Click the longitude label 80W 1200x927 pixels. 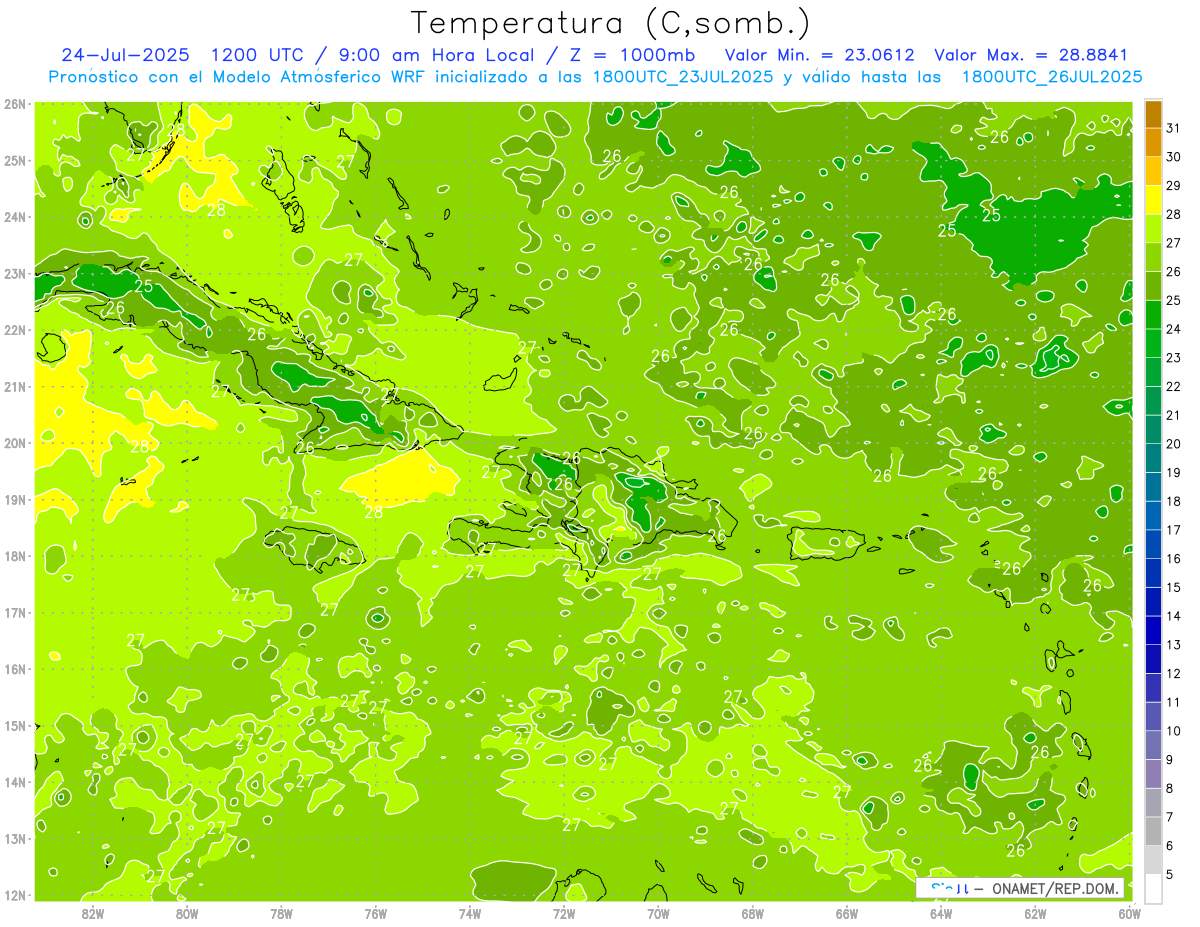[187, 912]
